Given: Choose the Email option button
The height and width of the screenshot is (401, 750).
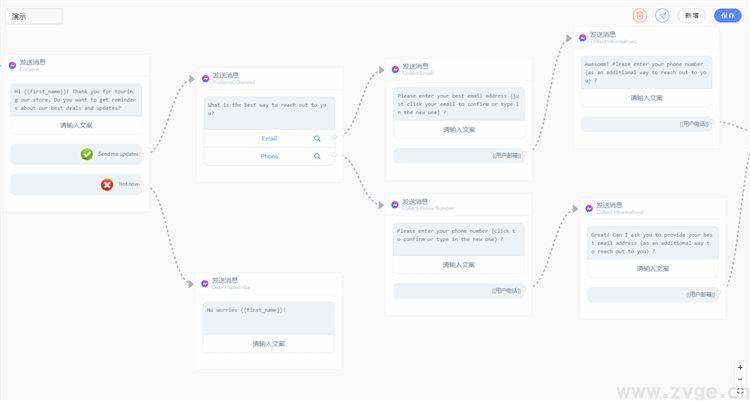Looking at the screenshot, I should tap(269, 139).
